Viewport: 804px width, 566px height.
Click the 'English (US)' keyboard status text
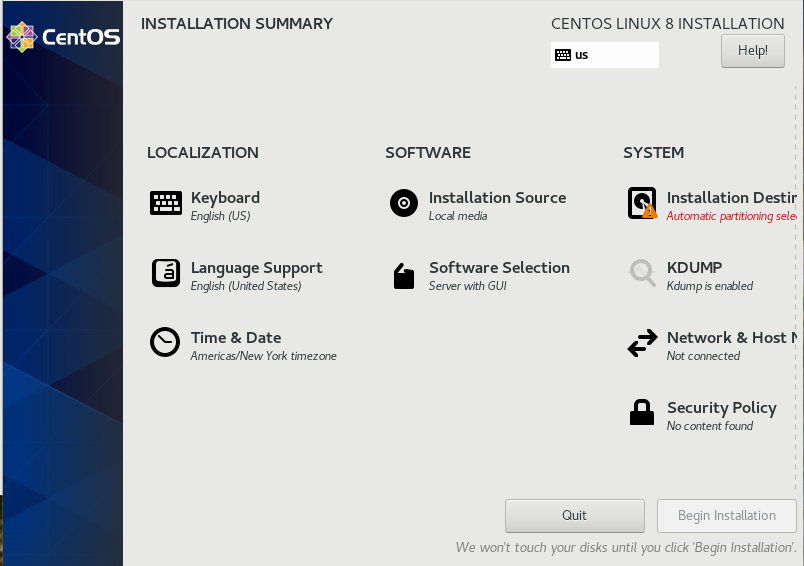(220, 216)
